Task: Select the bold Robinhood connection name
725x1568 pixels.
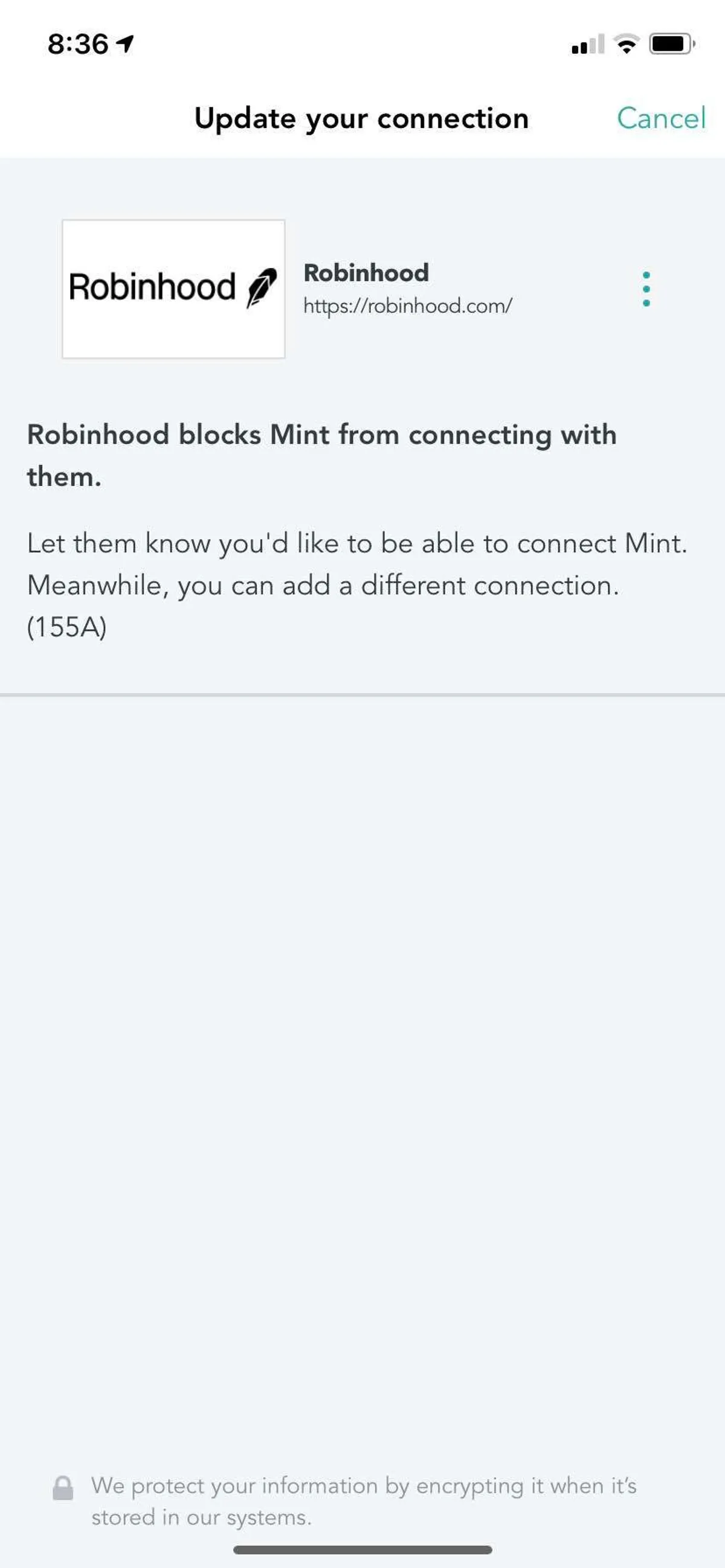Action: click(366, 273)
